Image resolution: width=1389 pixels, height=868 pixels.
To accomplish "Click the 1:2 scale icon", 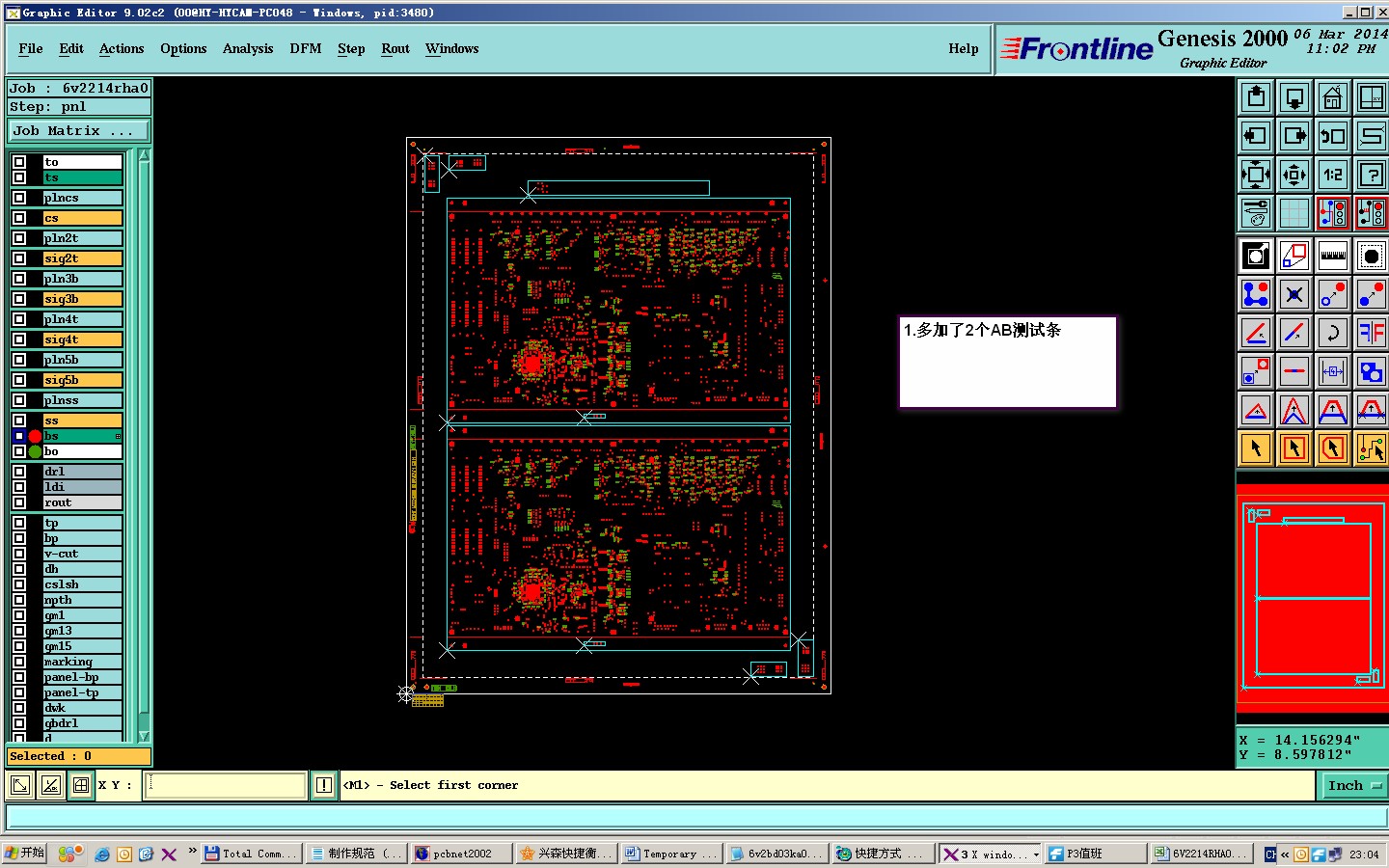I will tap(1333, 175).
